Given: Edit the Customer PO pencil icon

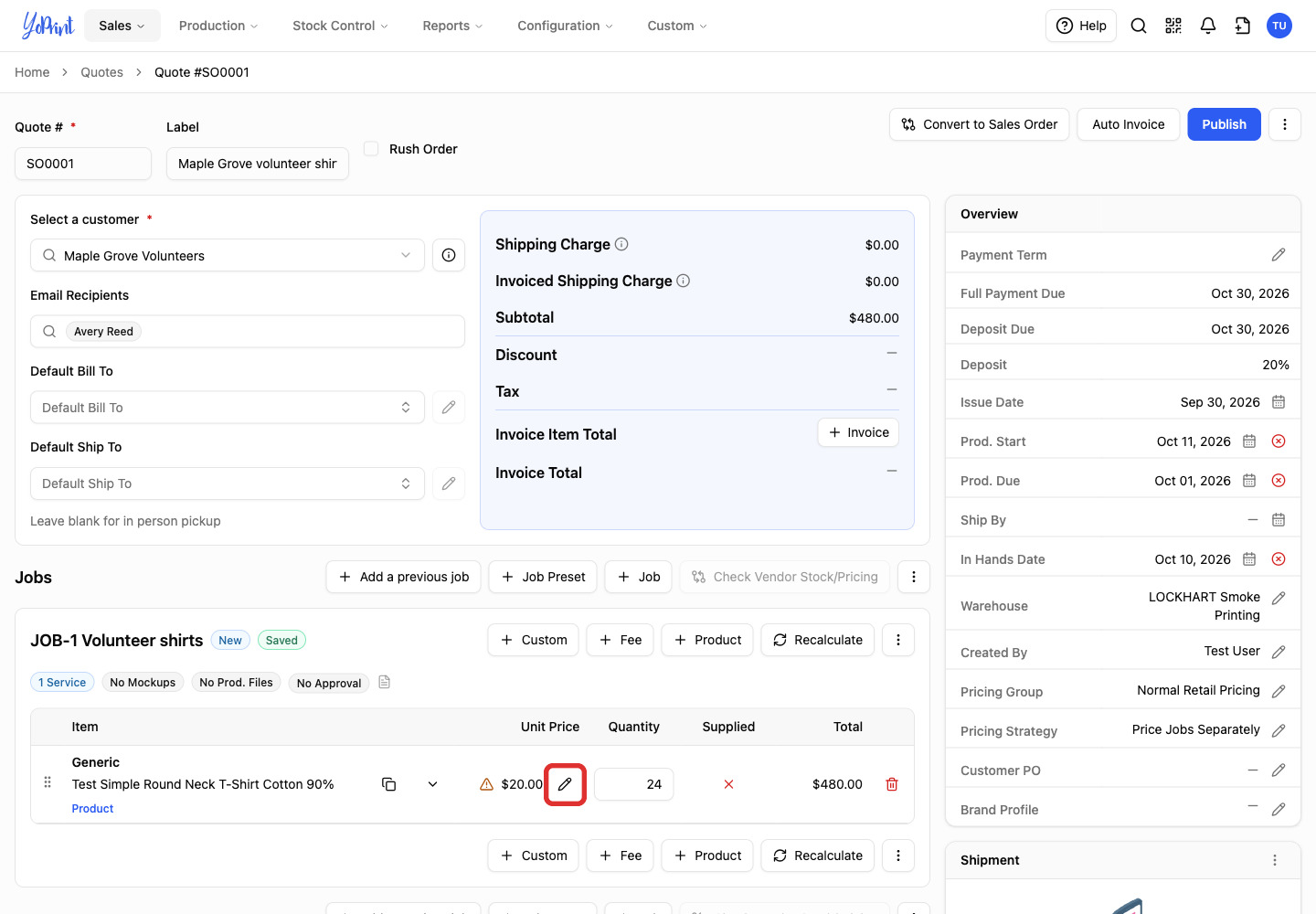Looking at the screenshot, I should click(x=1279, y=771).
